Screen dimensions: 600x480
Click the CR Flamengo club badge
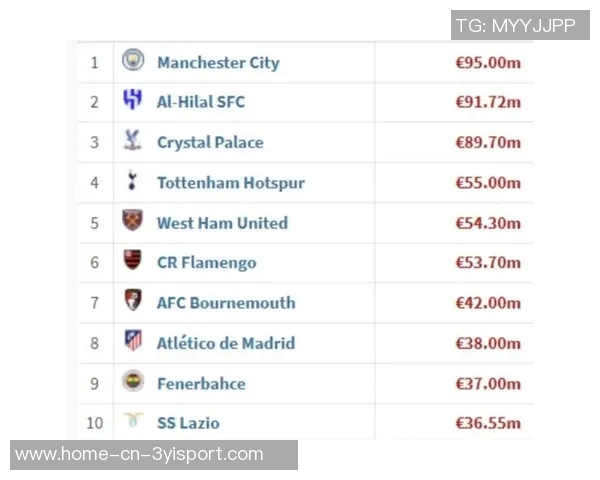133,261
